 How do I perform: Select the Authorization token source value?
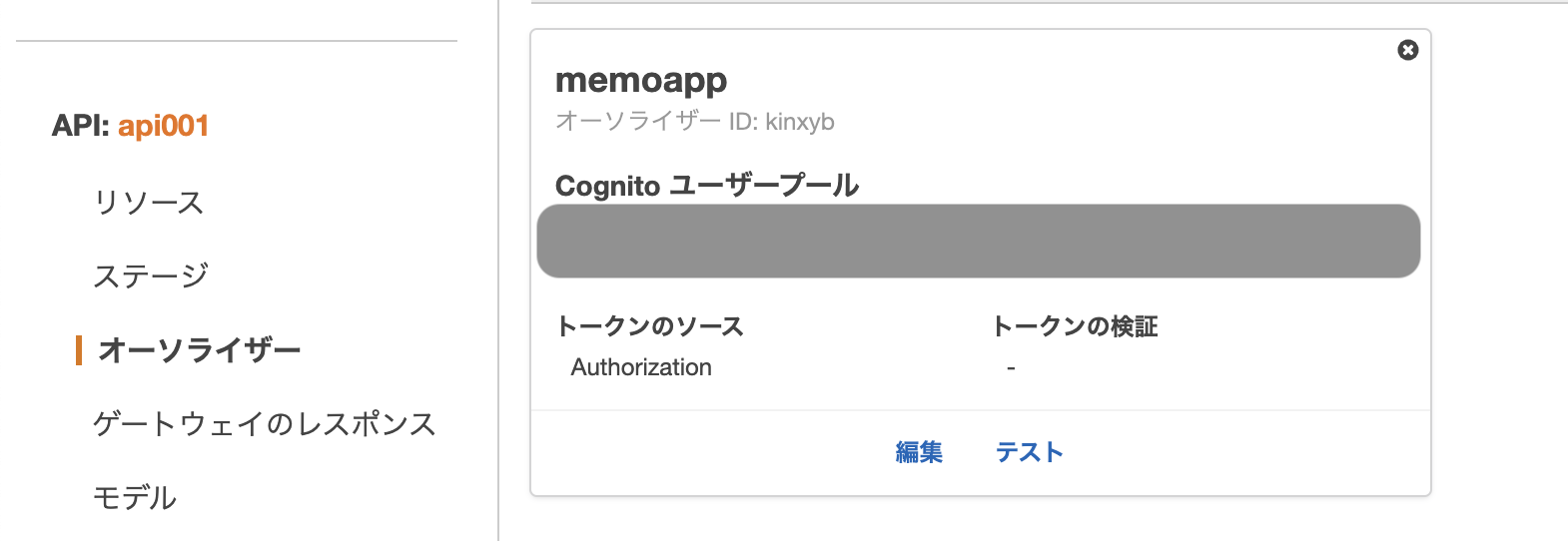641,367
